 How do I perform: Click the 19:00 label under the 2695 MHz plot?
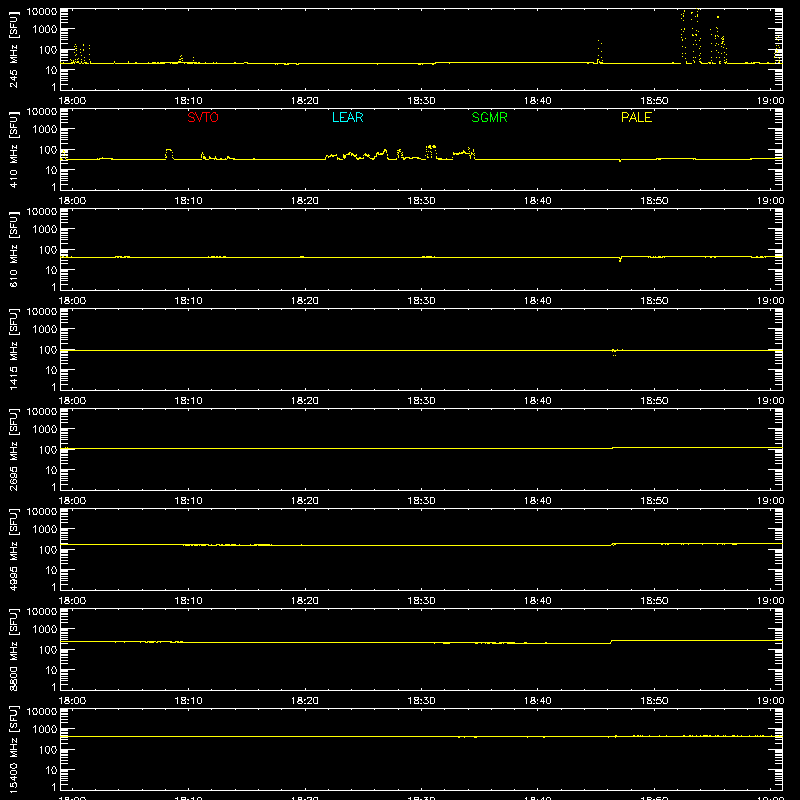pyautogui.click(x=770, y=501)
